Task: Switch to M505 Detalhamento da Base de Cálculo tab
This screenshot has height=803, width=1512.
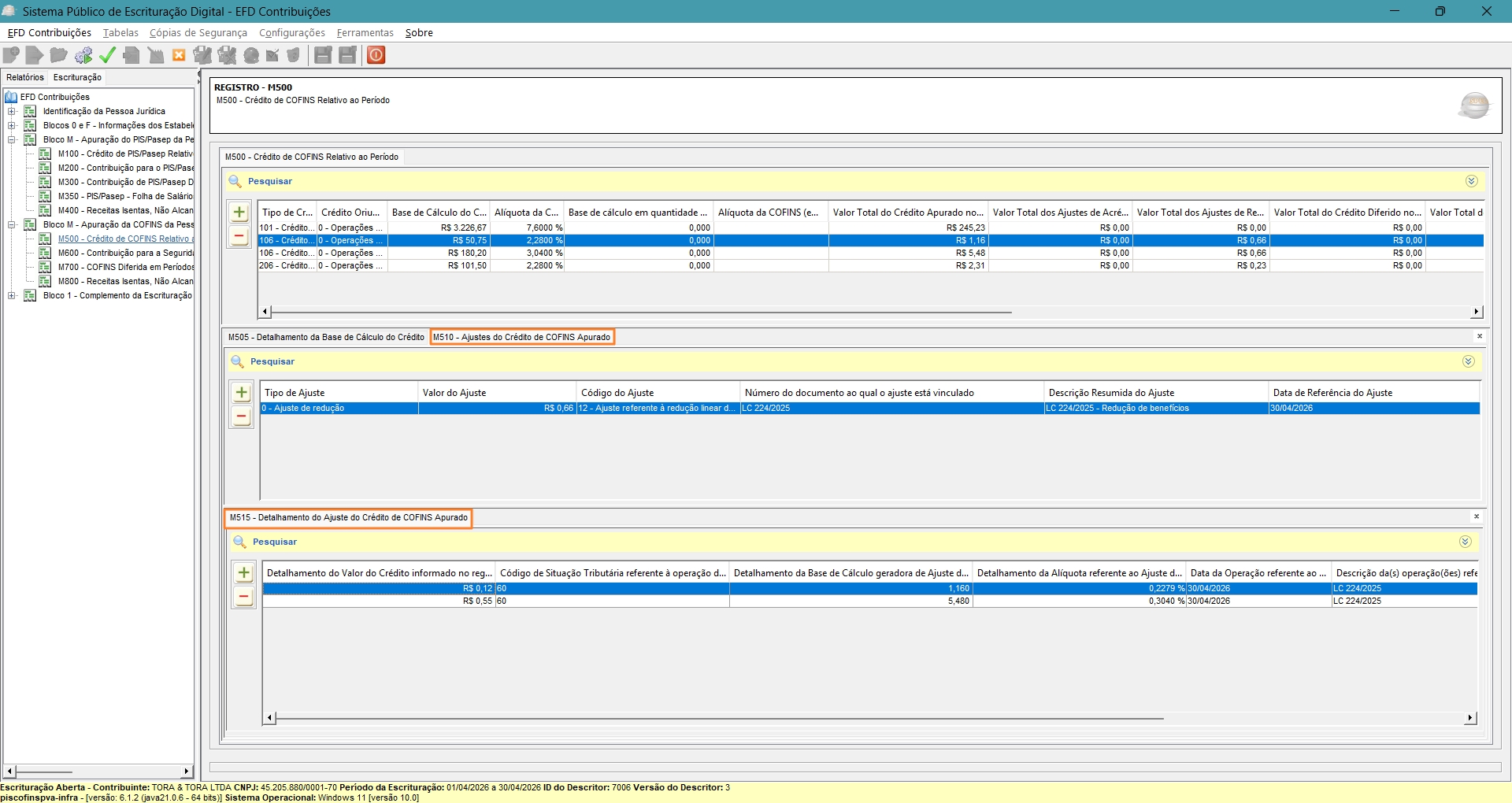Action: (326, 337)
